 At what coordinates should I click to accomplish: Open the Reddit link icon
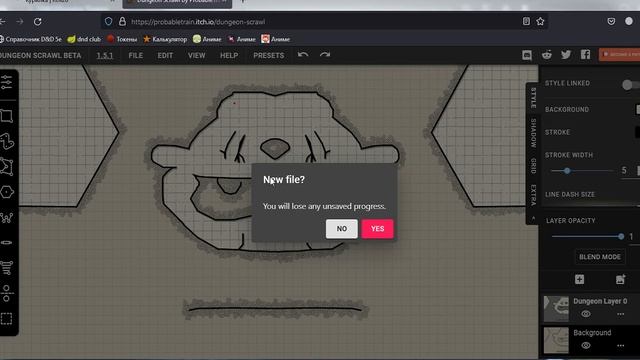point(547,55)
